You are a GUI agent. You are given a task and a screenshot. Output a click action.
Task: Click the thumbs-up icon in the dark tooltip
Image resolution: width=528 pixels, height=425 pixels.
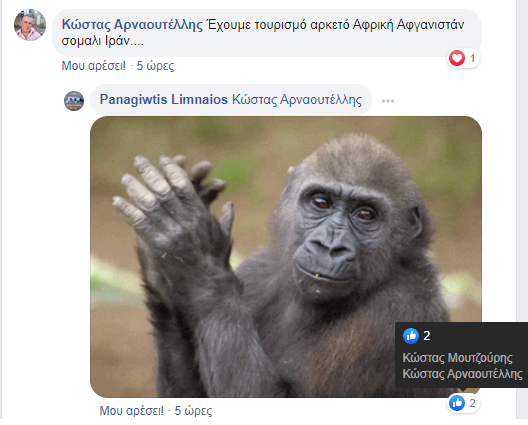pyautogui.click(x=411, y=335)
